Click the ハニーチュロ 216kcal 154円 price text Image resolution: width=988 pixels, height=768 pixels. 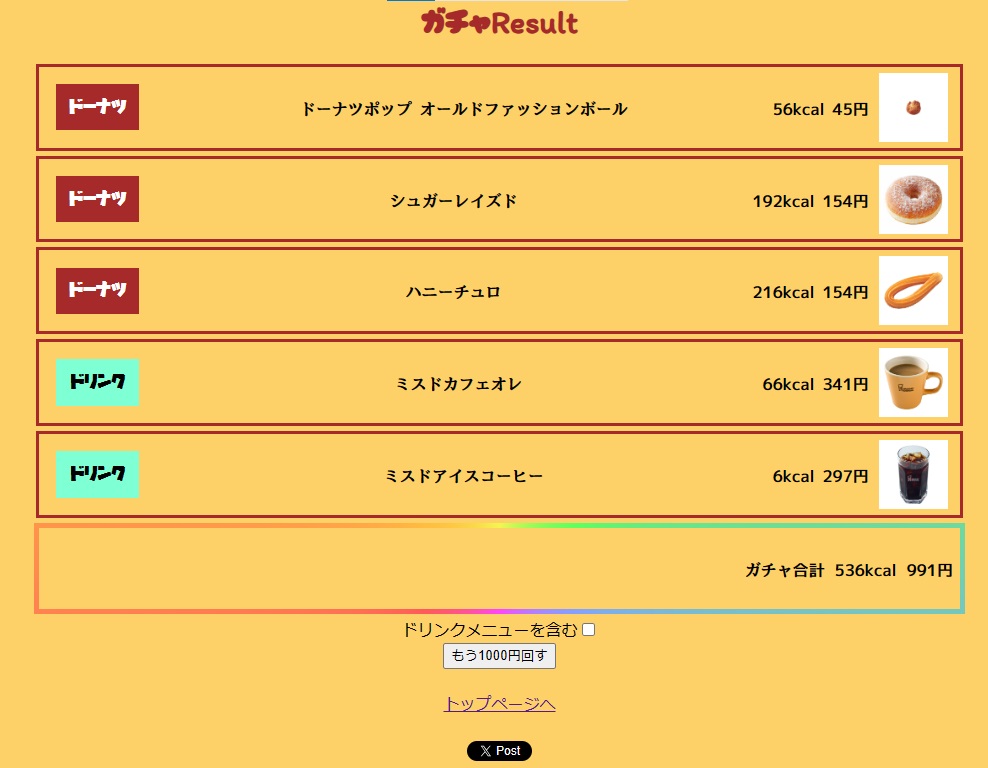810,293
